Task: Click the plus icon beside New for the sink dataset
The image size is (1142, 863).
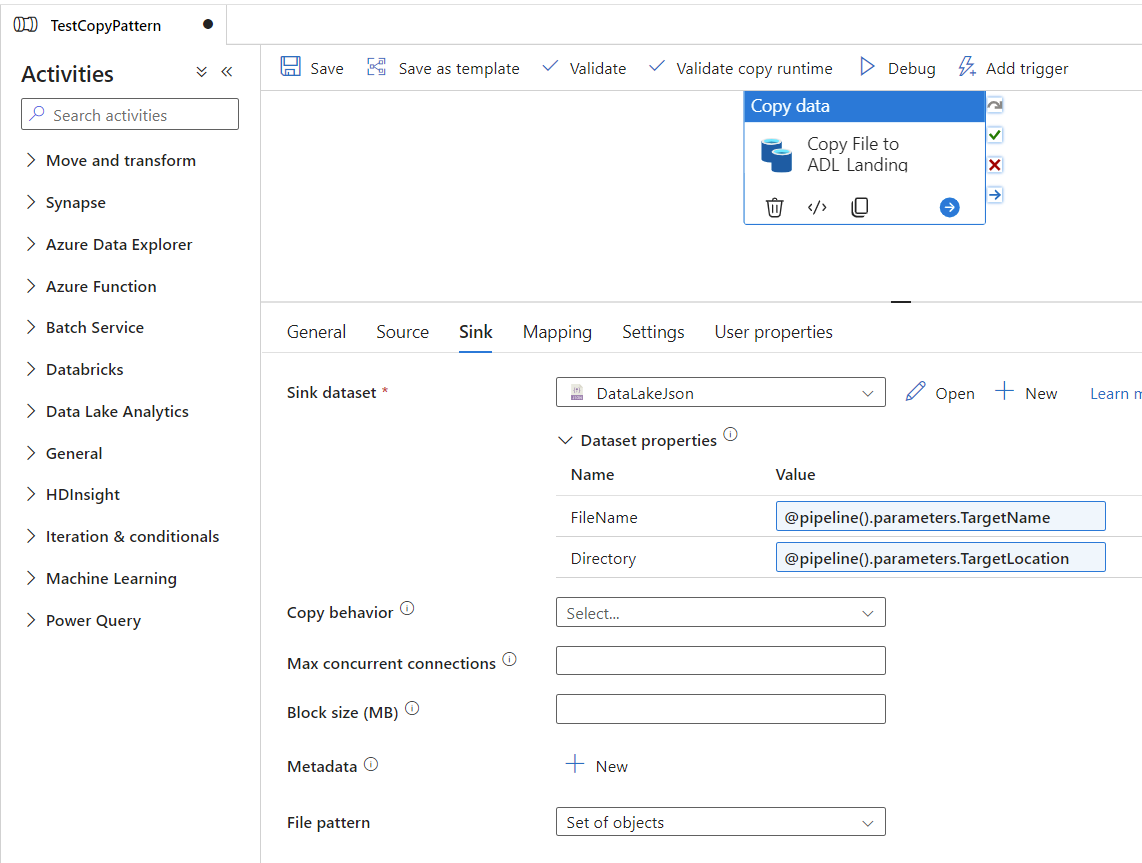Action: click(x=1004, y=391)
